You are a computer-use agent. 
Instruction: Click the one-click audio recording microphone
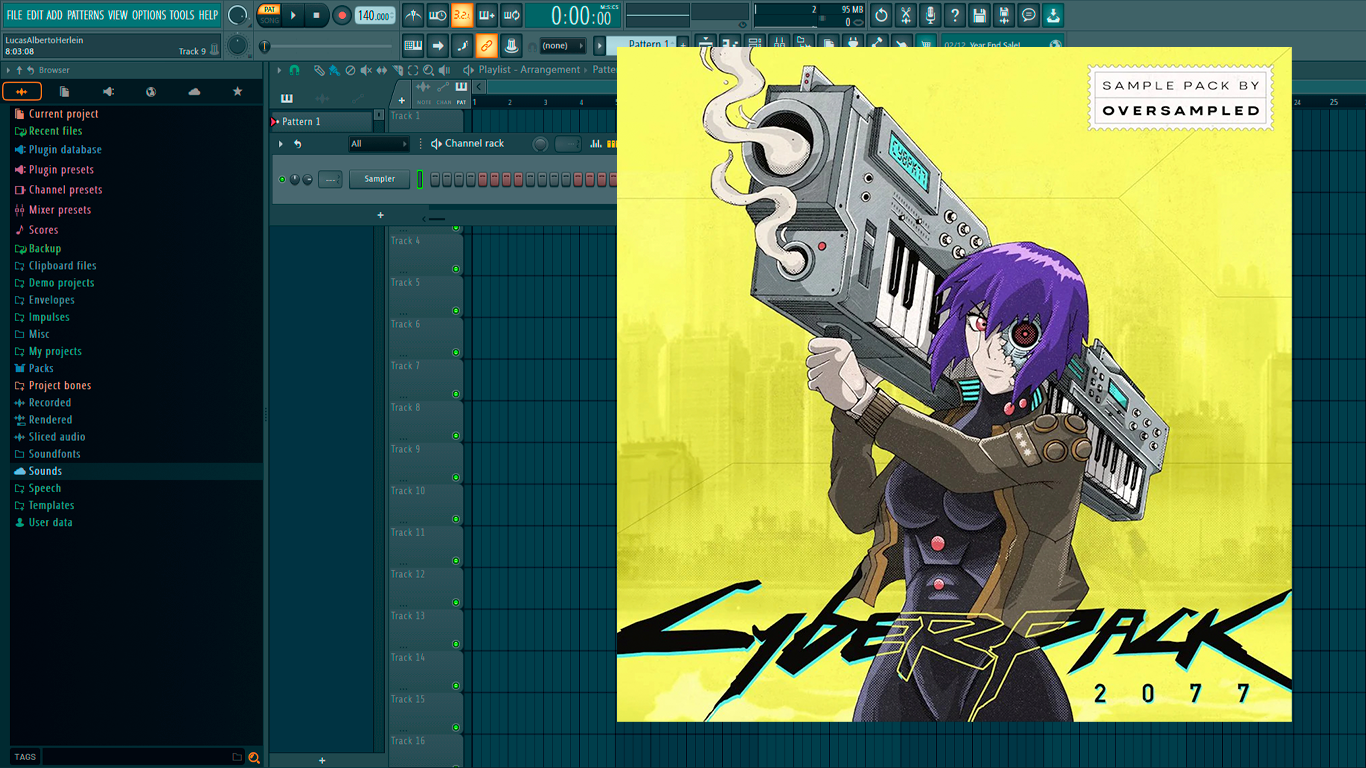930,15
